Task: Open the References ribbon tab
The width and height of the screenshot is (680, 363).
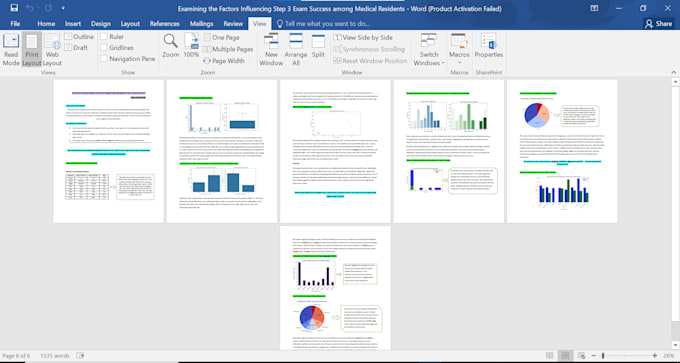Action: 164,24
